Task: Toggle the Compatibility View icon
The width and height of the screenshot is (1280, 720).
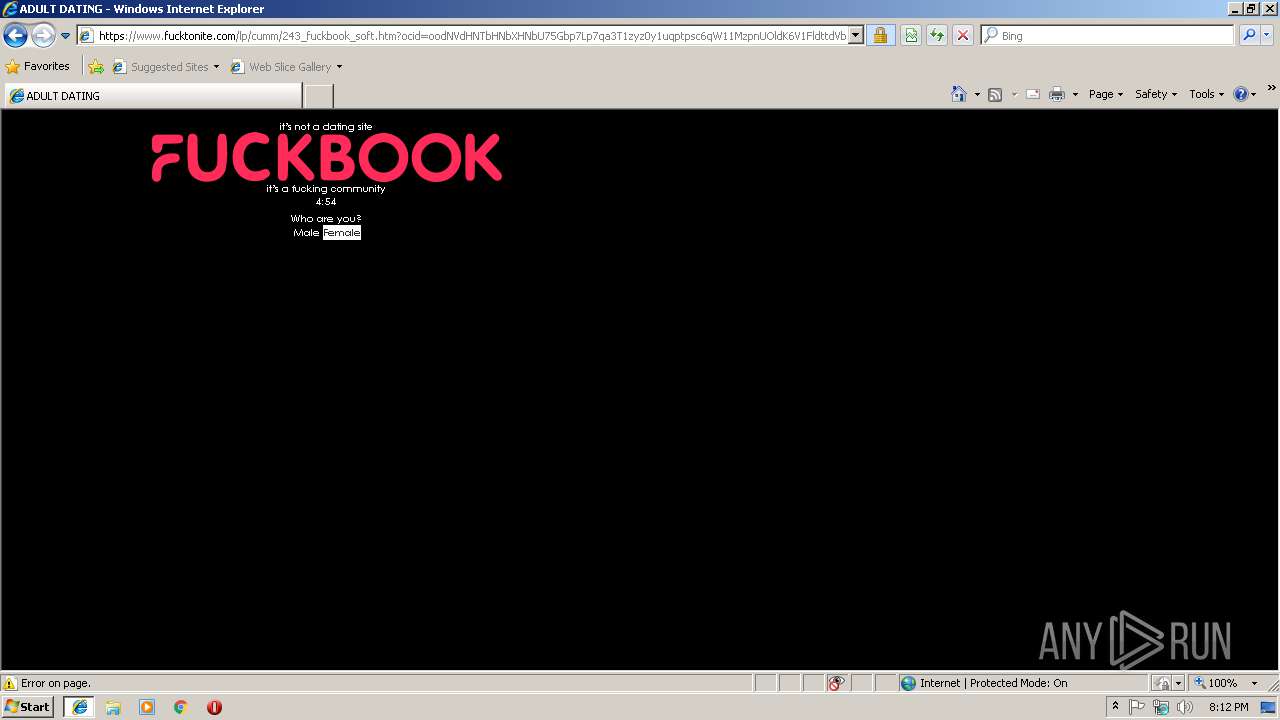Action: [911, 36]
